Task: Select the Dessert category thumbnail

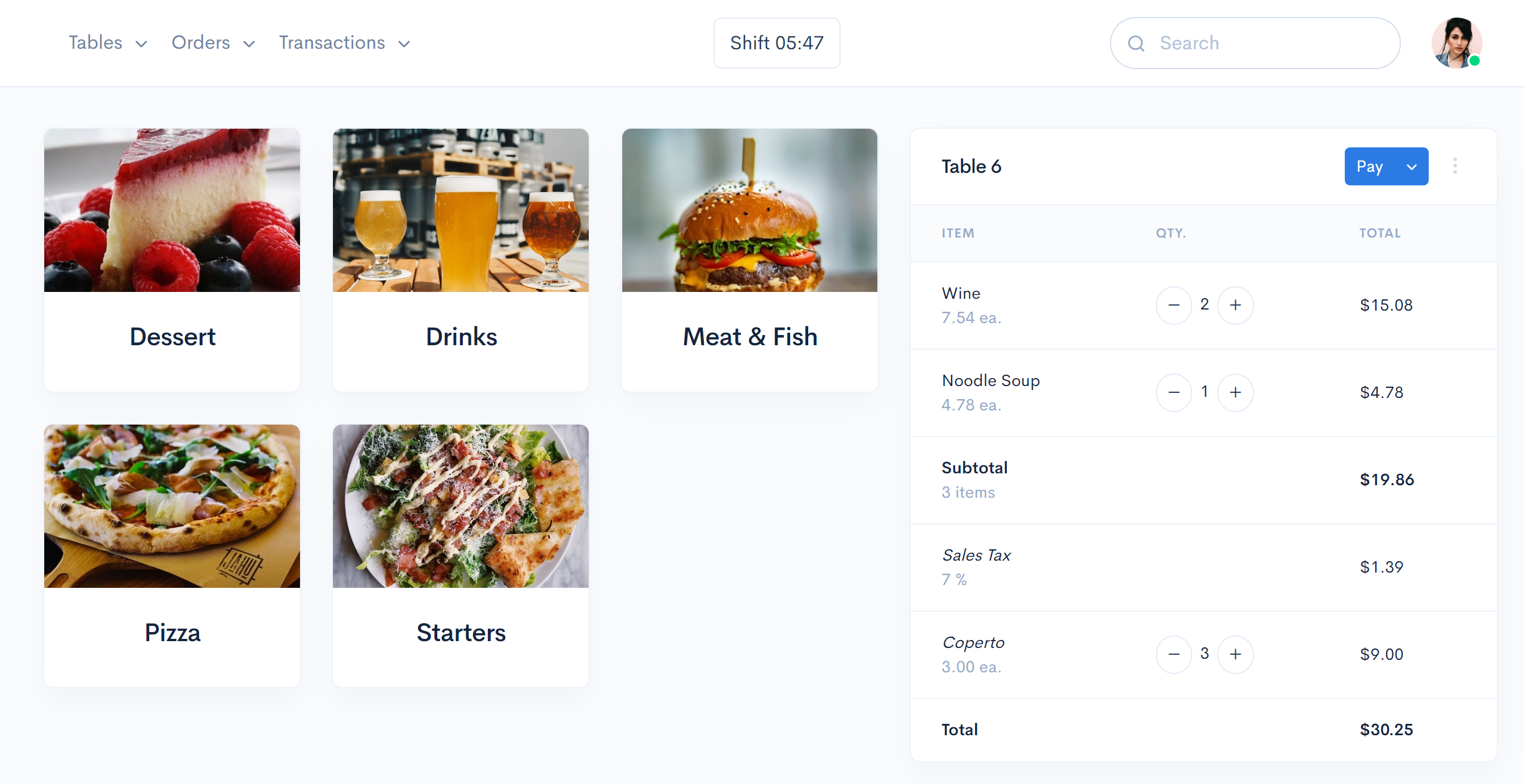Action: click(x=173, y=260)
